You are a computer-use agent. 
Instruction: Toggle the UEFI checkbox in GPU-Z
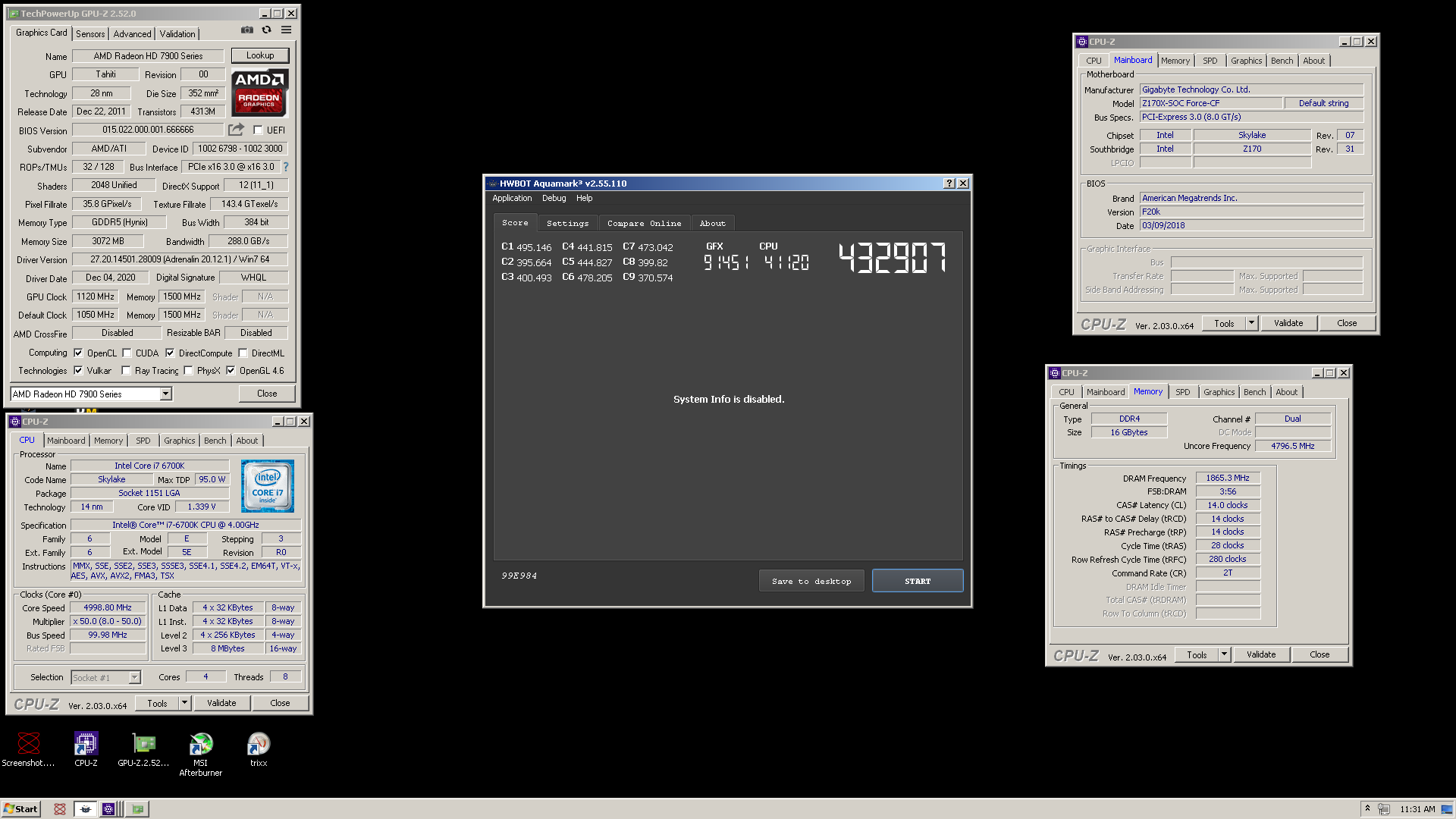click(x=258, y=130)
